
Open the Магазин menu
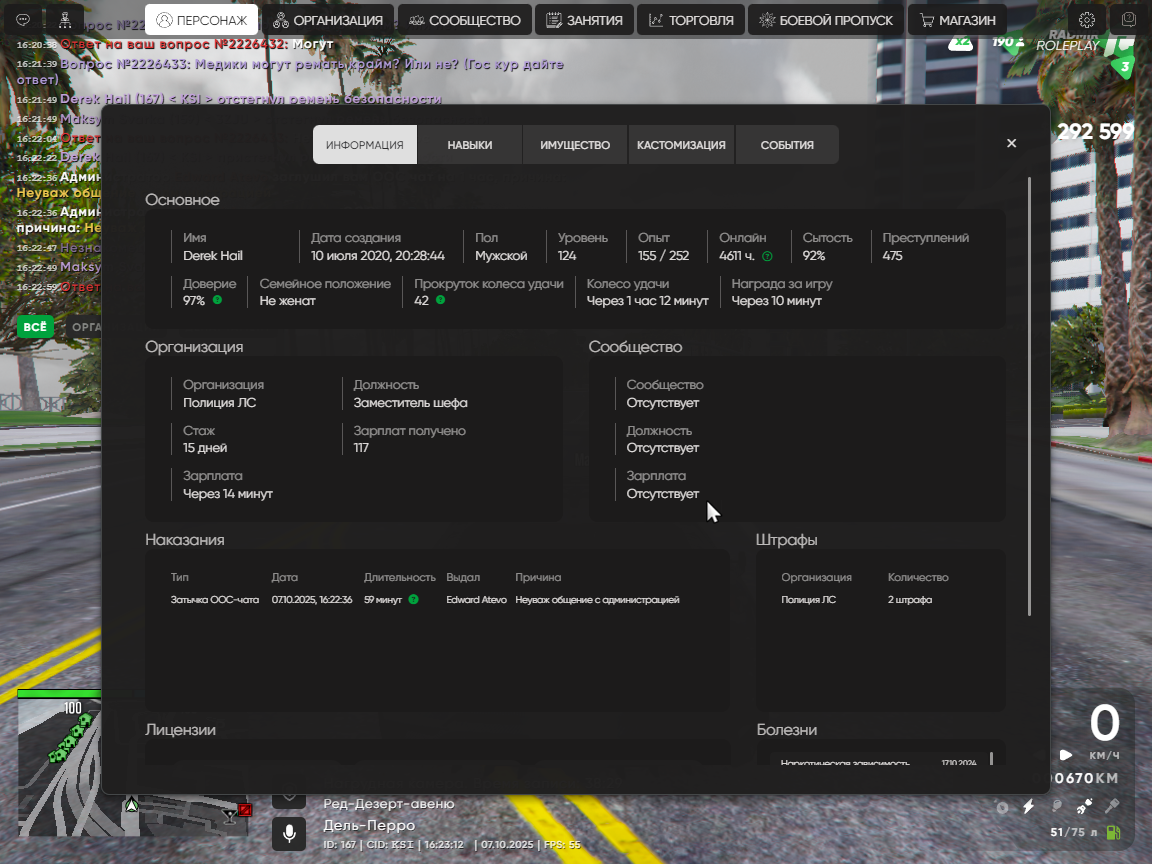(x=957, y=20)
